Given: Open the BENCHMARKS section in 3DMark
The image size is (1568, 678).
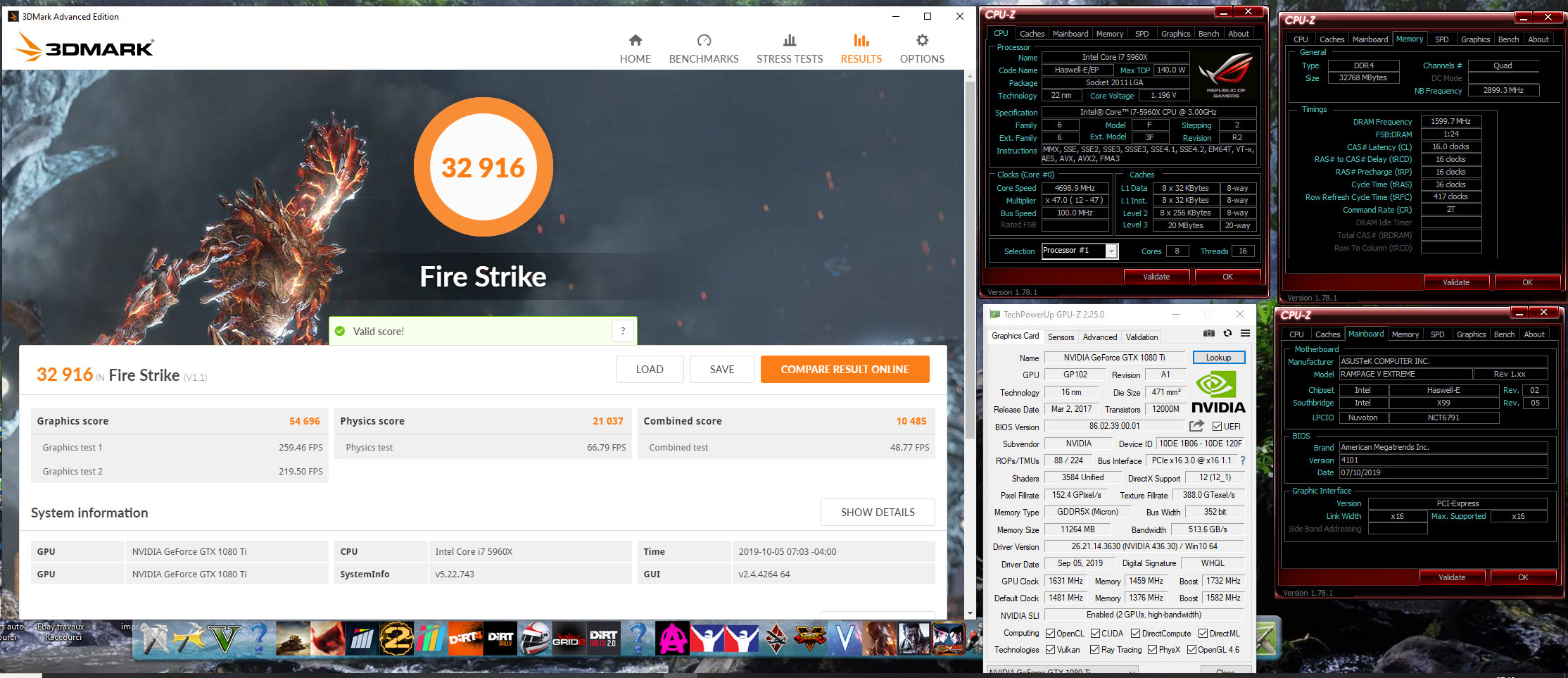Looking at the screenshot, I should [x=704, y=49].
